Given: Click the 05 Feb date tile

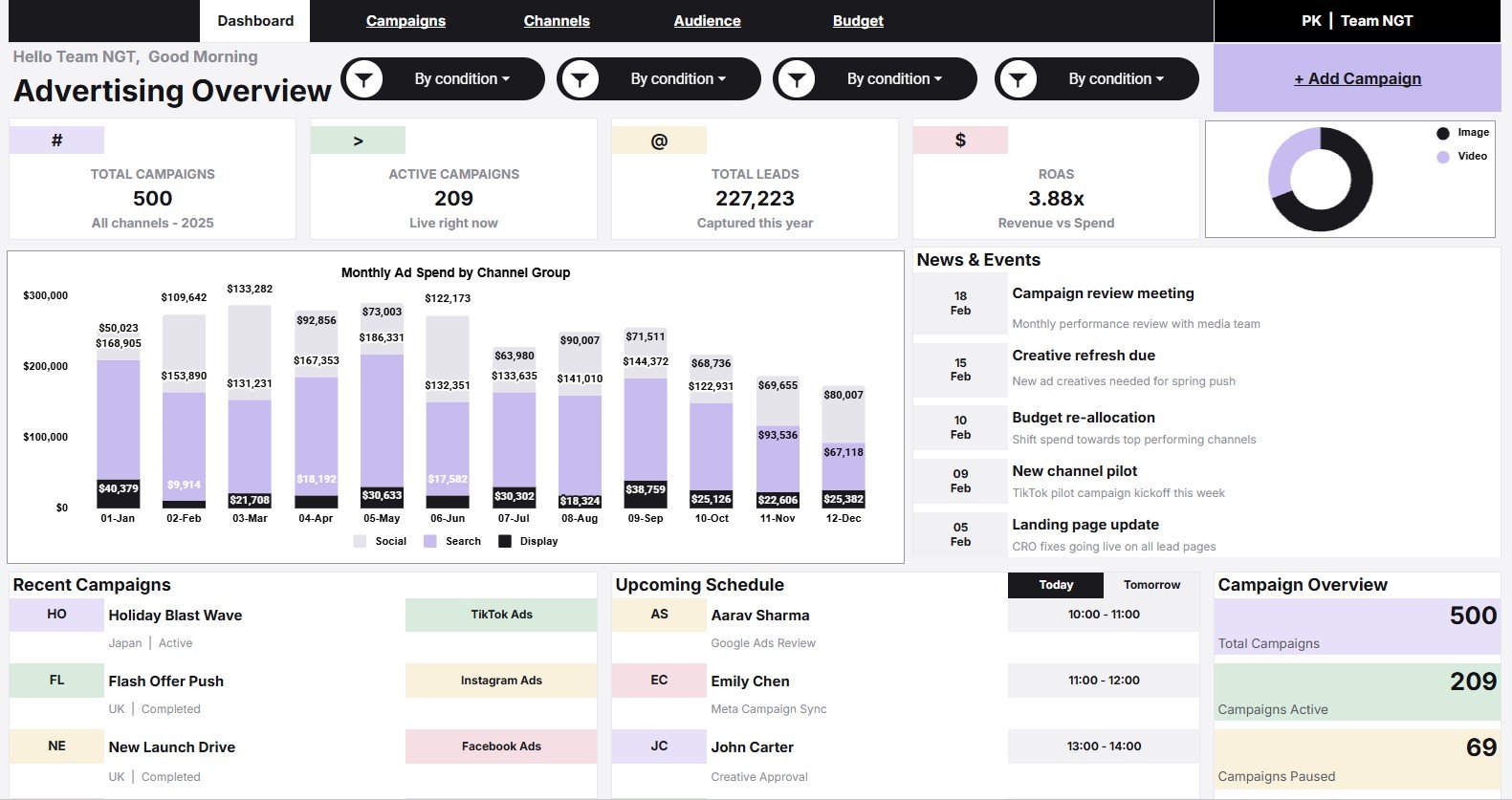Looking at the screenshot, I should [960, 534].
